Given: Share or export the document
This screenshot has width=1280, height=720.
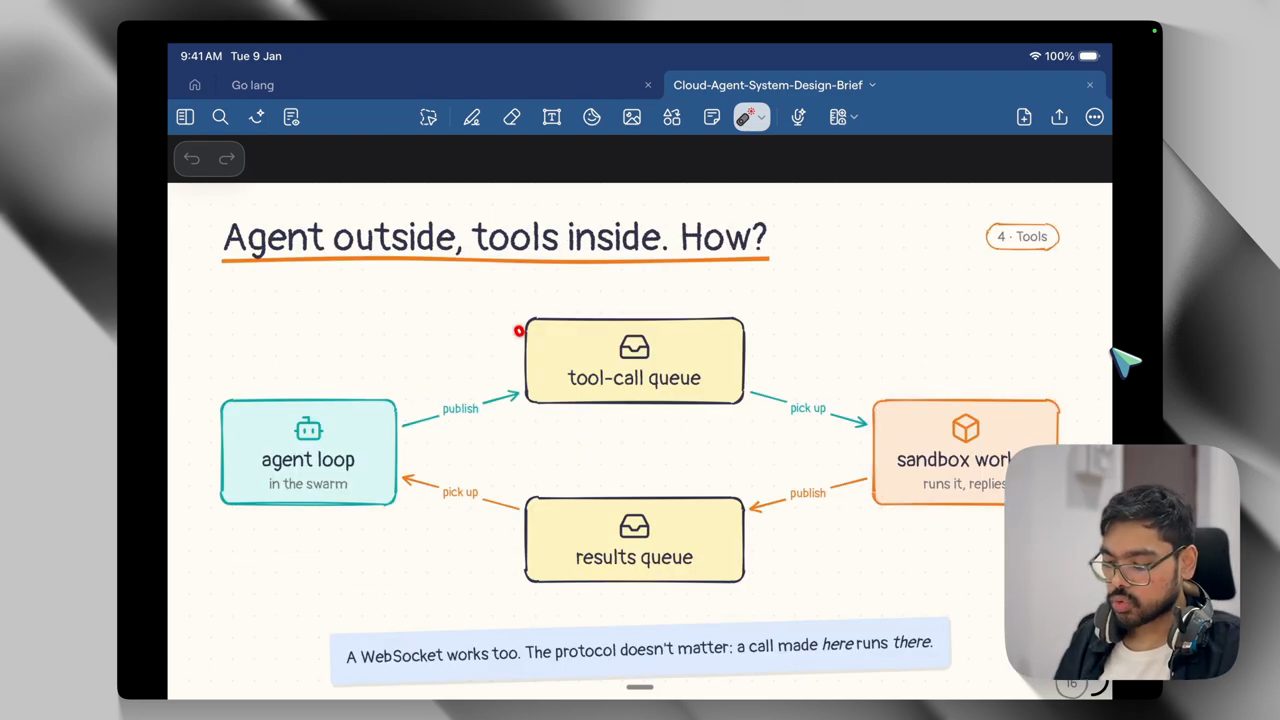Looking at the screenshot, I should tap(1059, 117).
